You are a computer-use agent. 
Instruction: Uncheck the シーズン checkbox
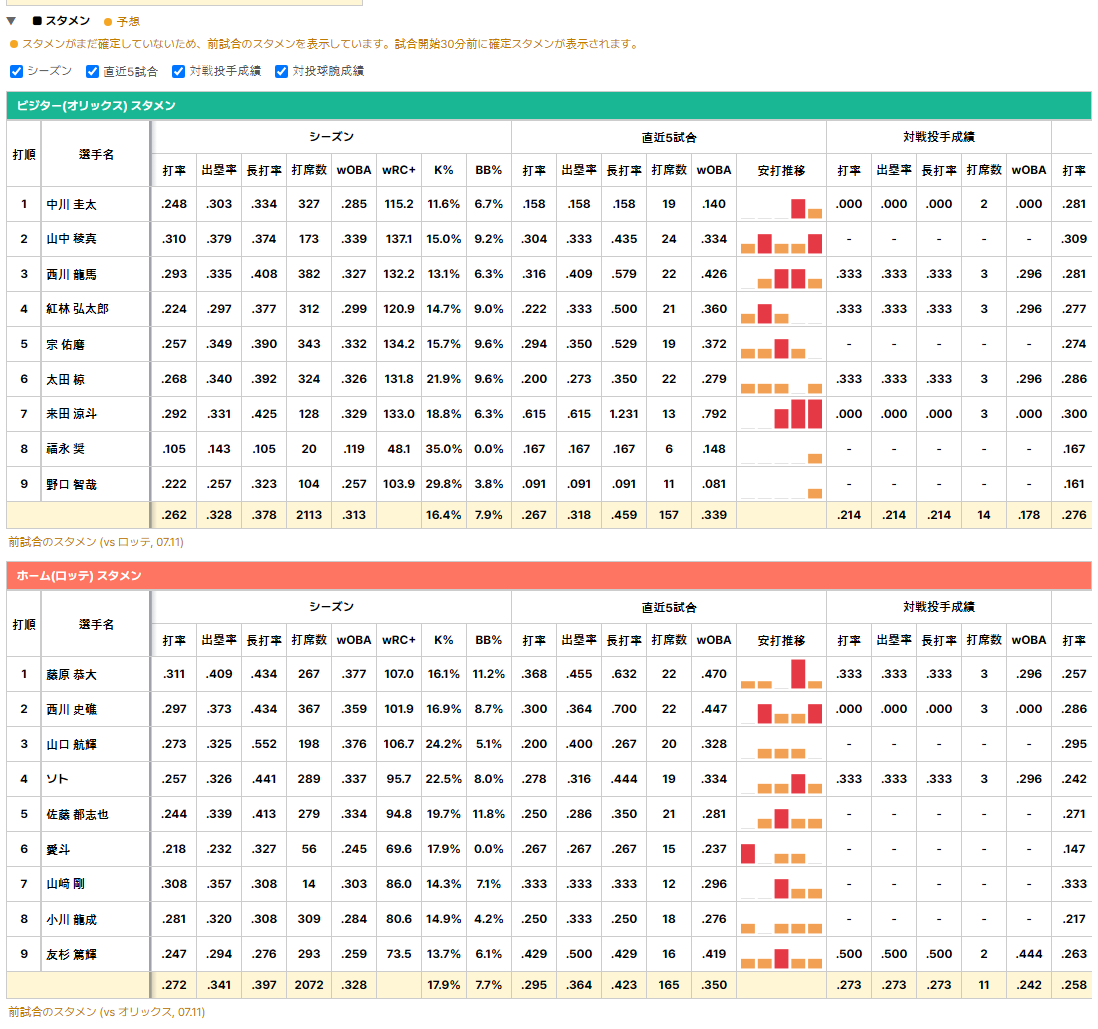click(17, 71)
